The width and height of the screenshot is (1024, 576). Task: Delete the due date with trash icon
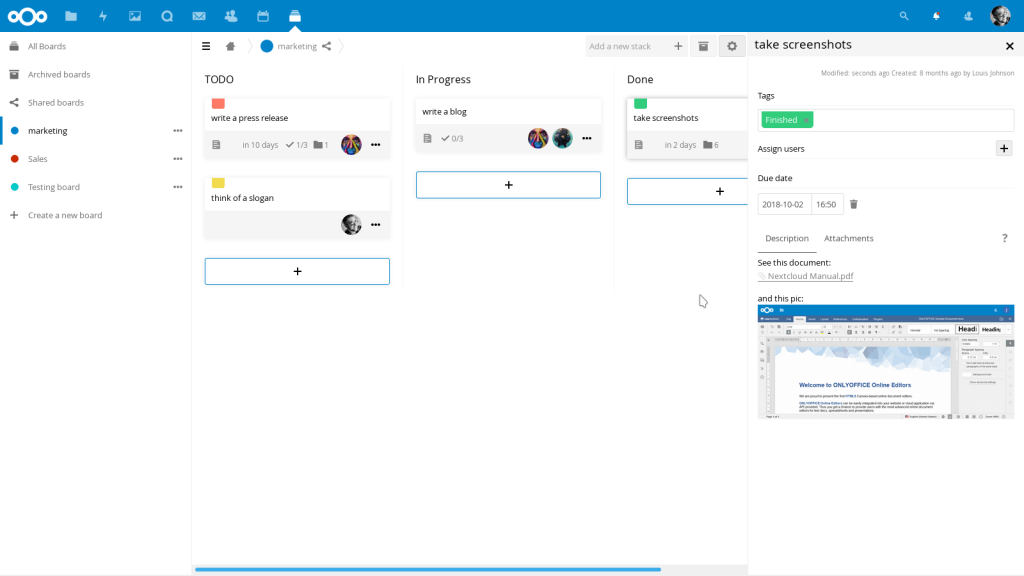click(853, 204)
